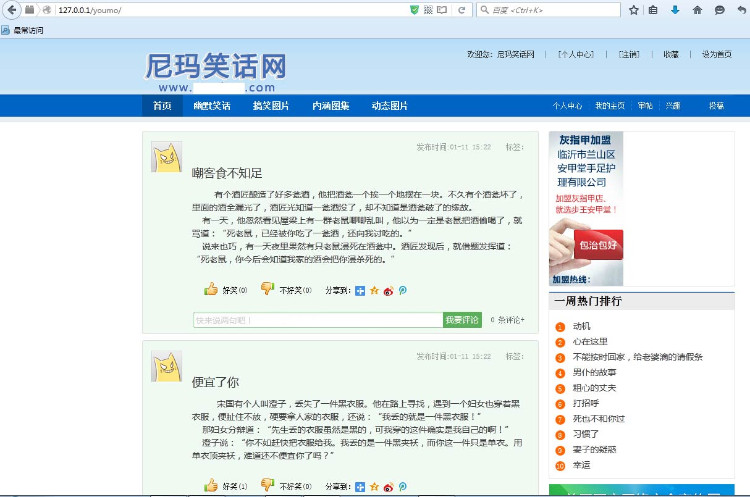This screenshot has width=750, height=497.
Task: Click the [注销] logout link
Action: point(629,55)
